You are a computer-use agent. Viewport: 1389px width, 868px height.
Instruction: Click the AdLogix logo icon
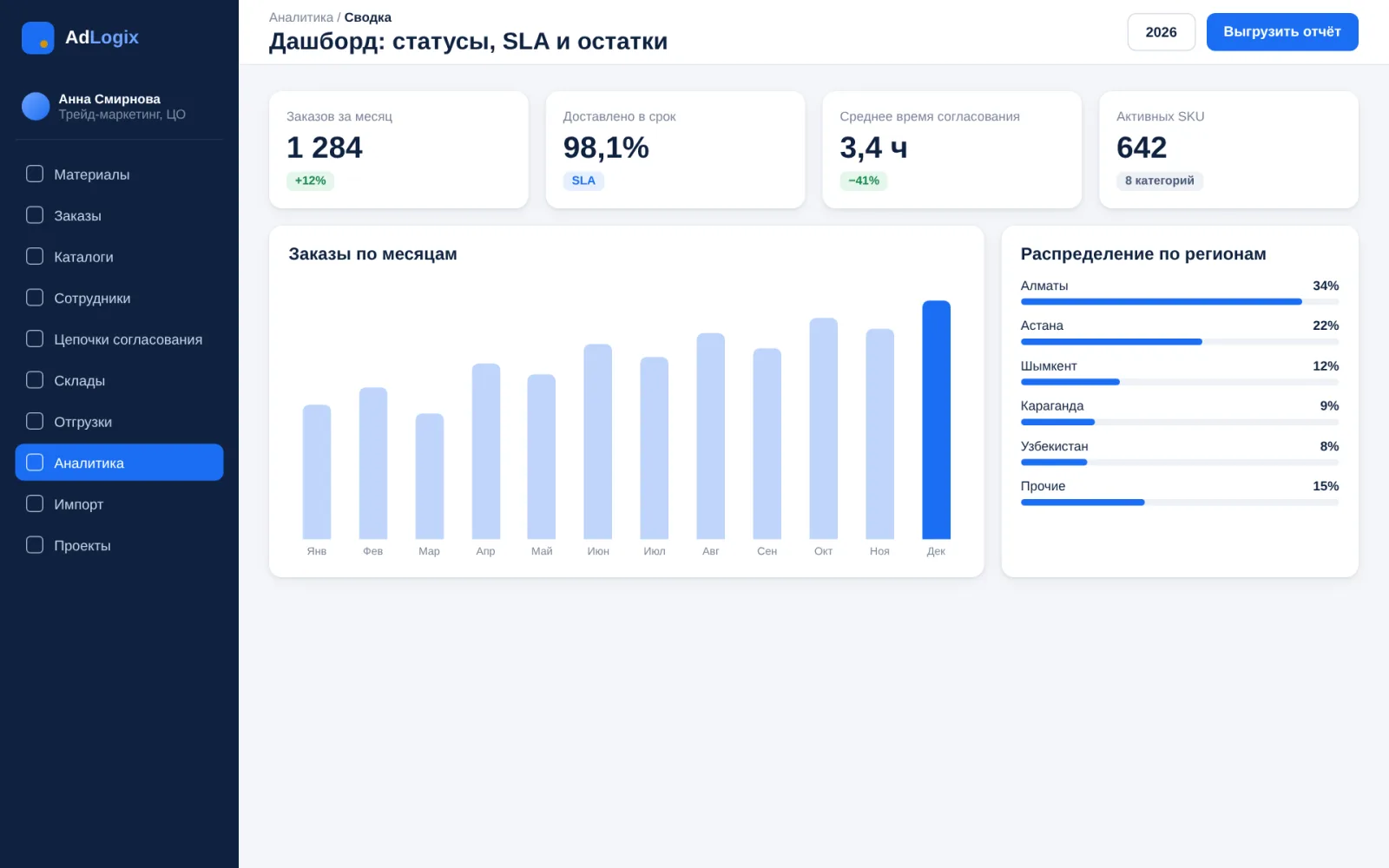[37, 37]
